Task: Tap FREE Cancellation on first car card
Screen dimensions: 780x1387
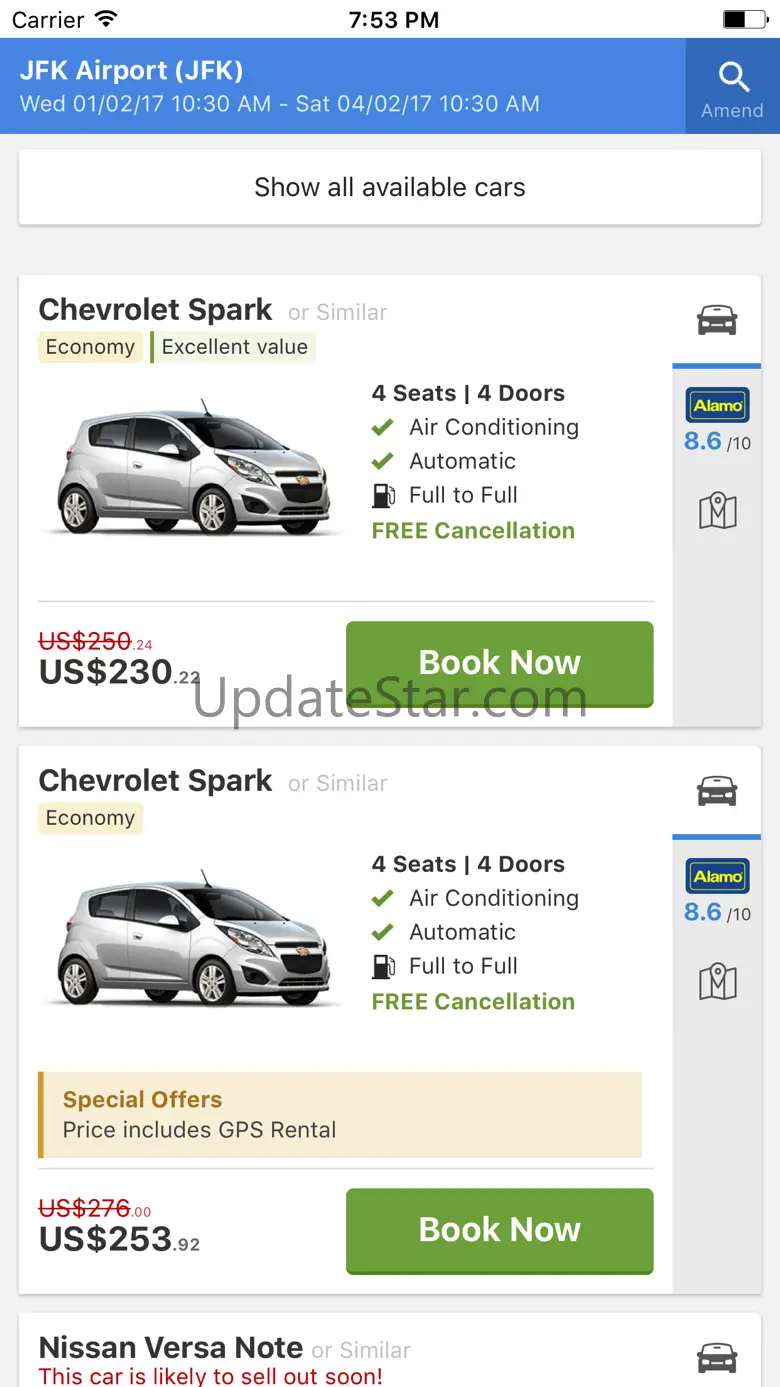Action: point(473,531)
